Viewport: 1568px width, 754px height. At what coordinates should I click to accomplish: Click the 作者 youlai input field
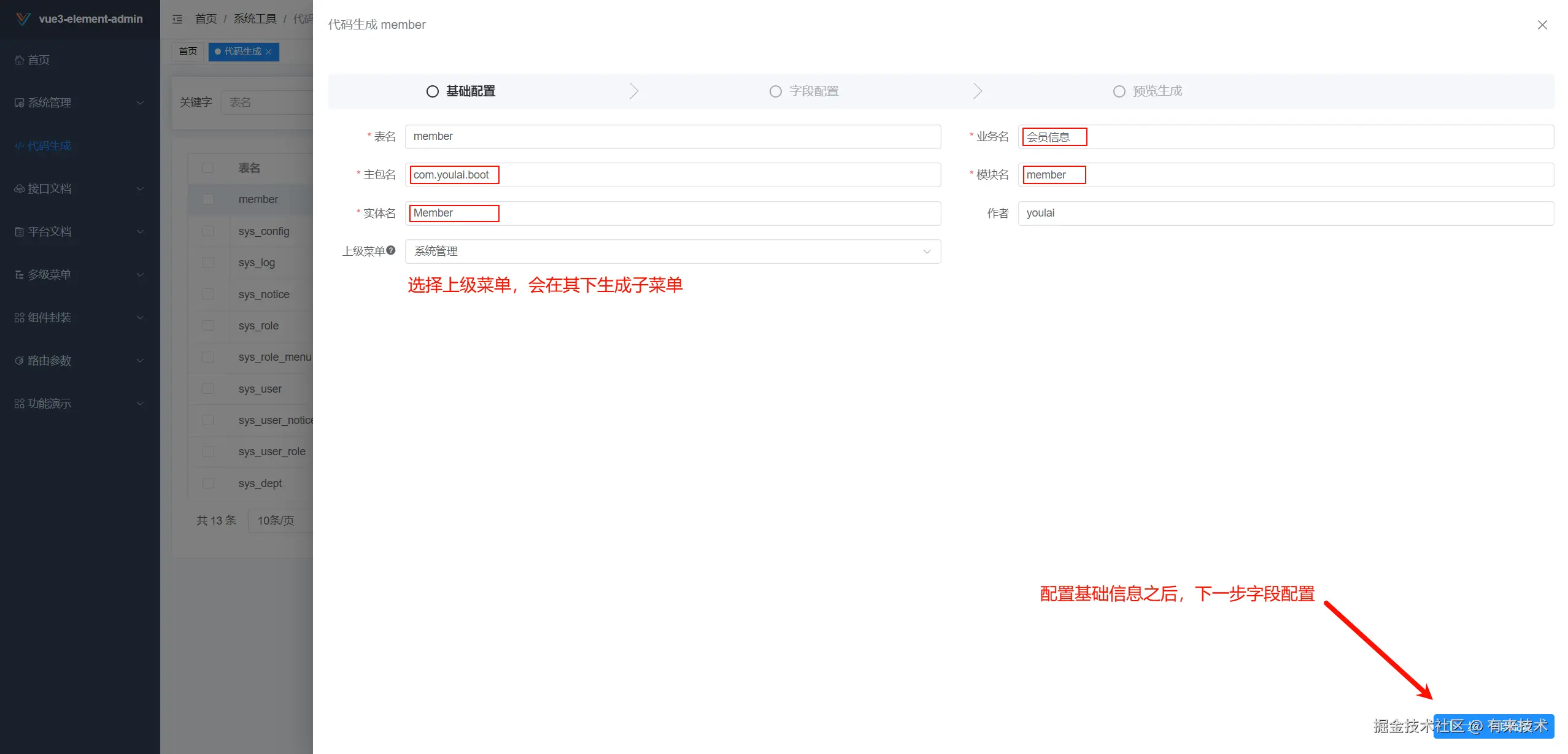tap(1285, 214)
